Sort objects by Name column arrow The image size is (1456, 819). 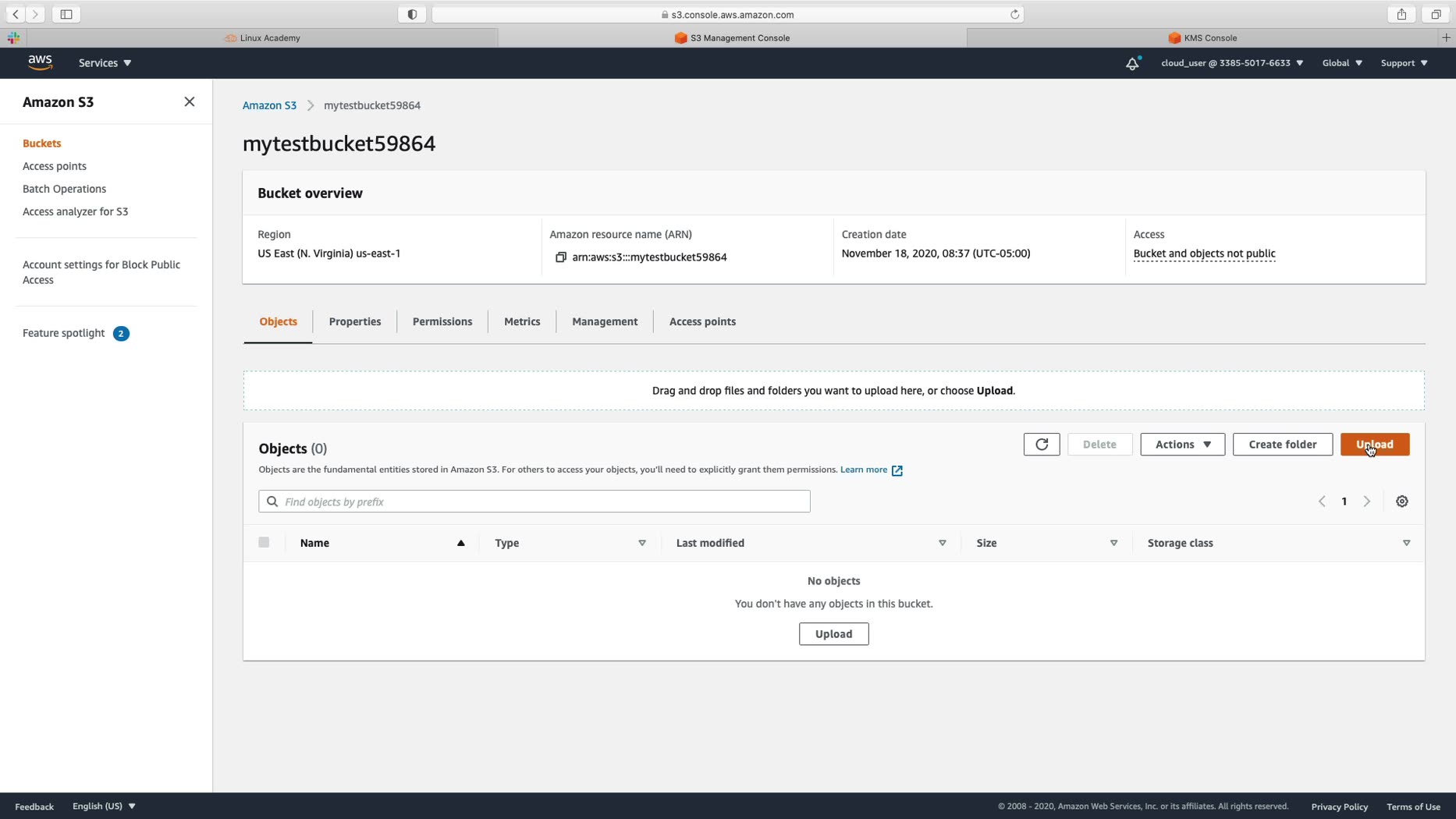(x=461, y=544)
